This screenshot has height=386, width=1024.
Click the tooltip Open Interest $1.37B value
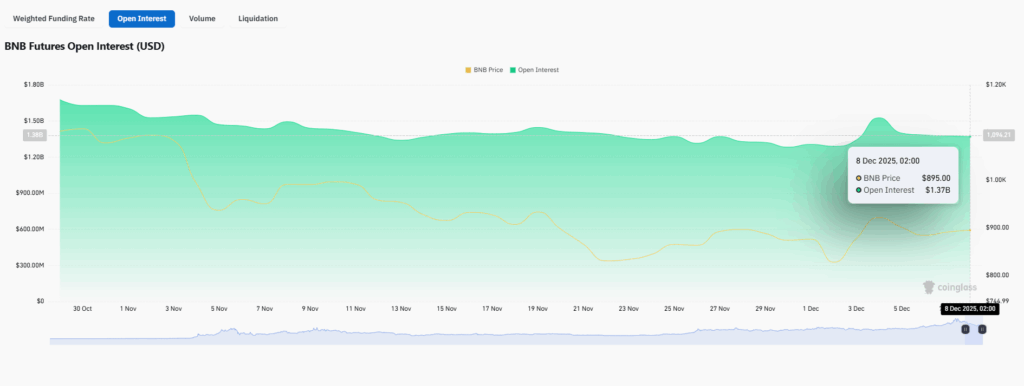(x=937, y=190)
